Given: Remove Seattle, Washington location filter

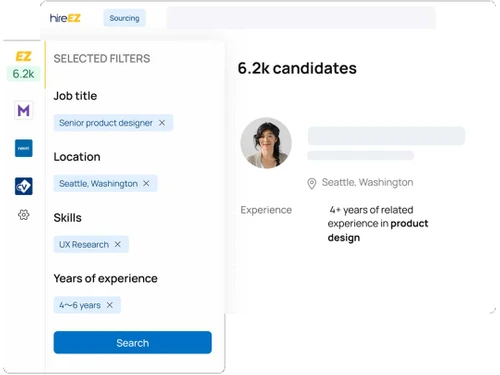Looking at the screenshot, I should click(x=146, y=183).
